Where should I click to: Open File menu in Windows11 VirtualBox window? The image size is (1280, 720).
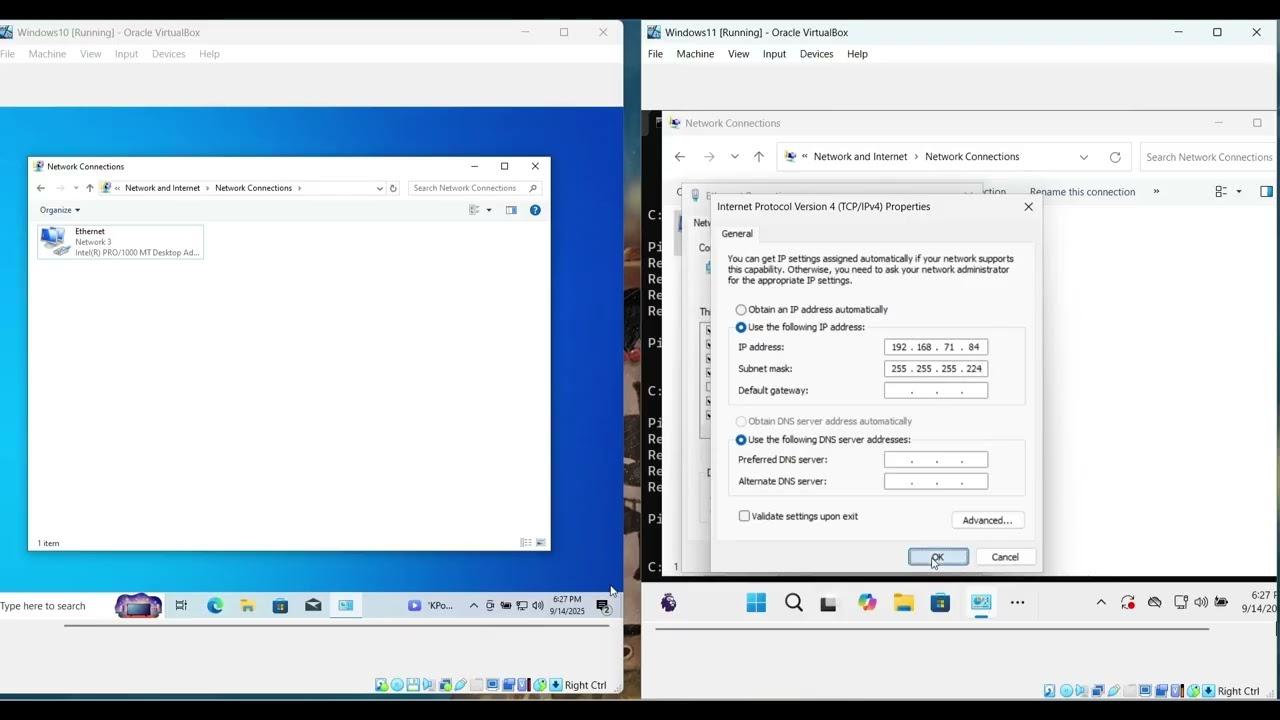[655, 54]
